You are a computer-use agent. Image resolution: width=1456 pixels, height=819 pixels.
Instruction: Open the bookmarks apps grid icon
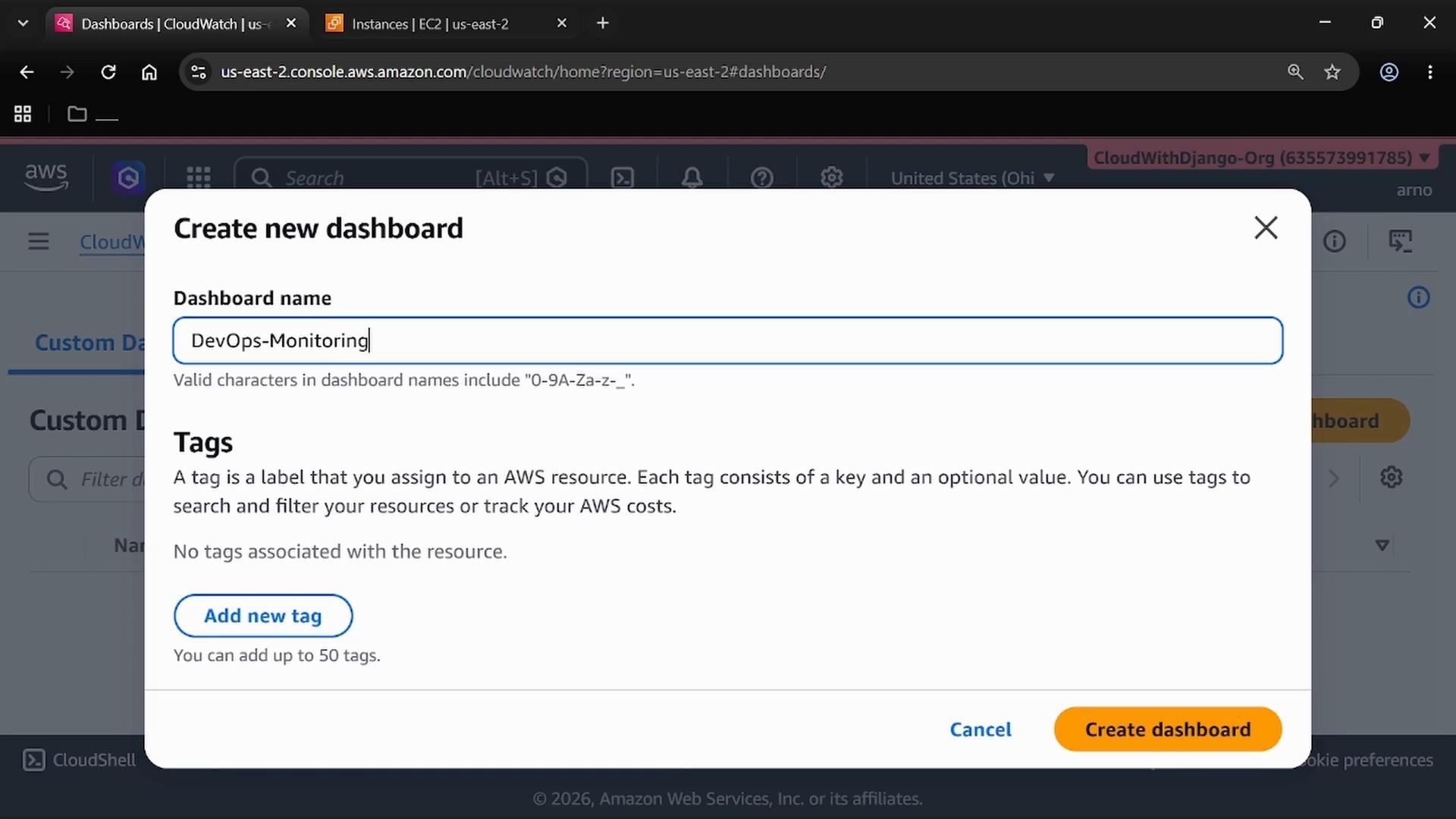pos(23,114)
